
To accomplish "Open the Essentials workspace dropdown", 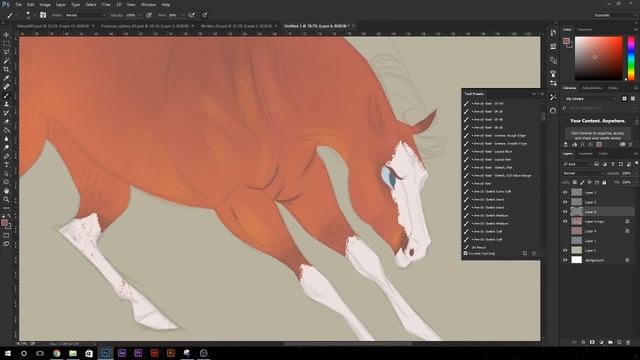I will (614, 15).
